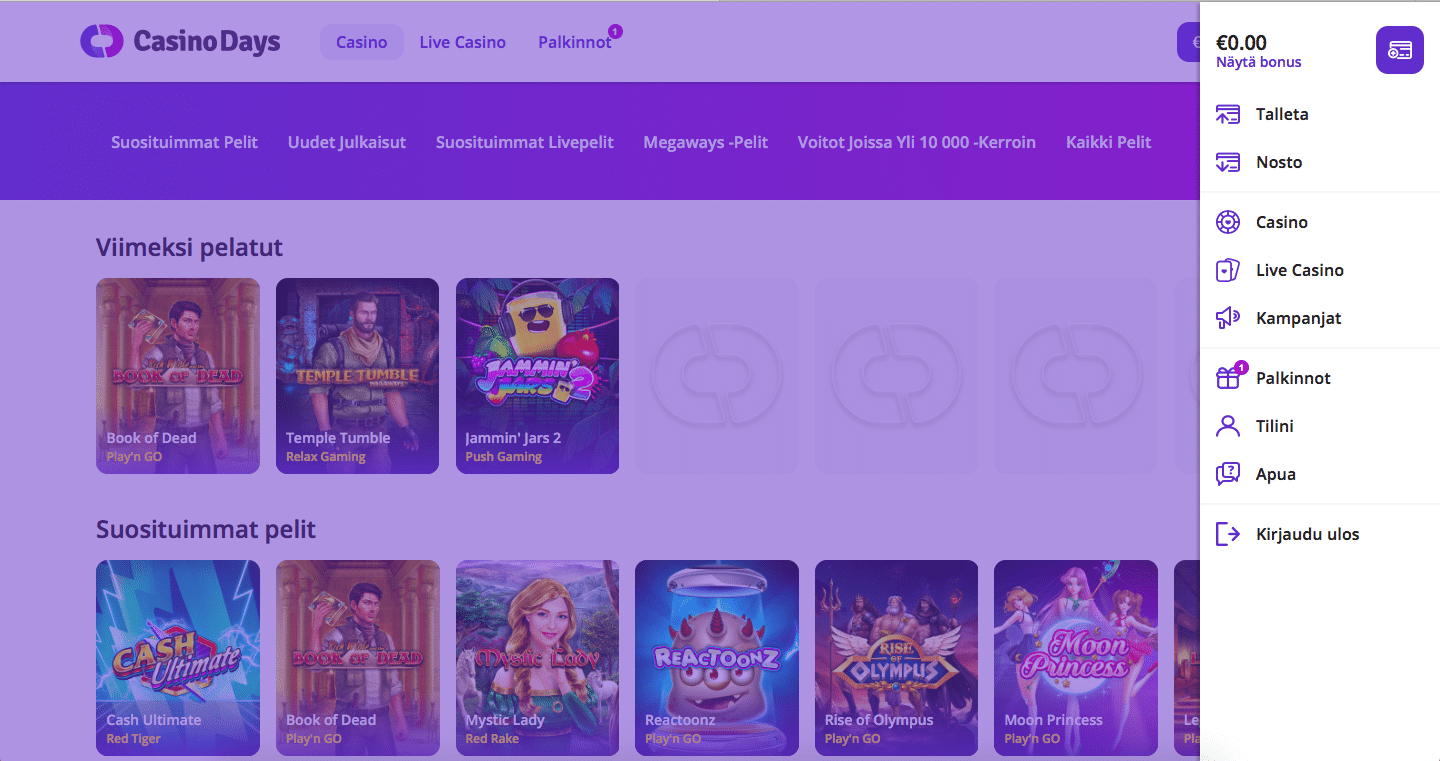Click the €0.00 balance amount
The image size is (1440, 761).
tap(1241, 43)
